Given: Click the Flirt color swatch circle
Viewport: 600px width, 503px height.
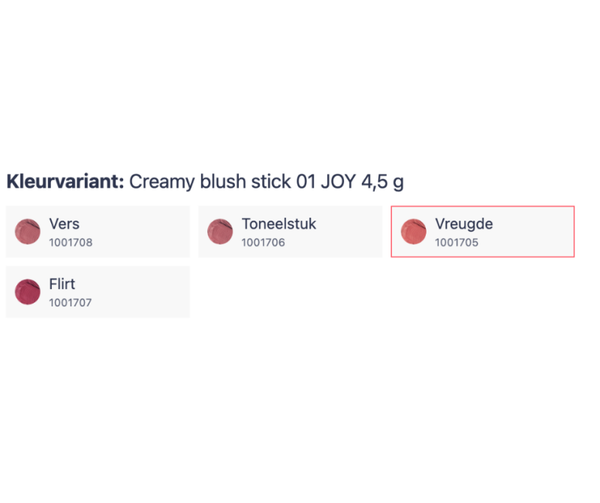Looking at the screenshot, I should point(27,292).
